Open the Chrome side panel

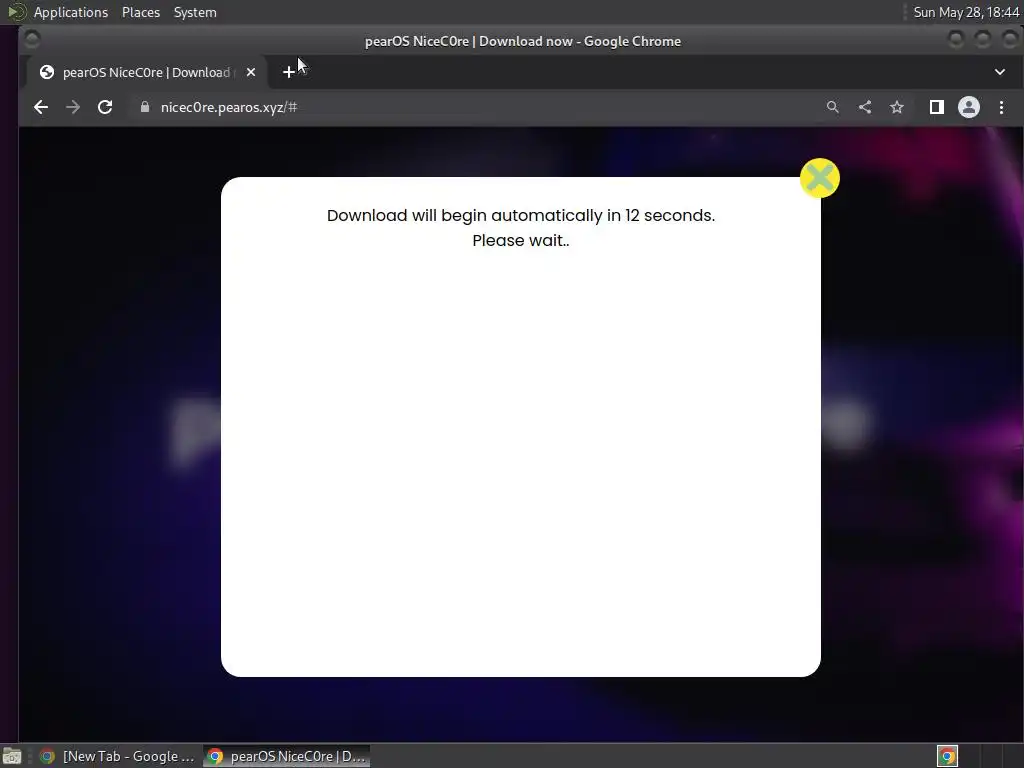[x=936, y=107]
